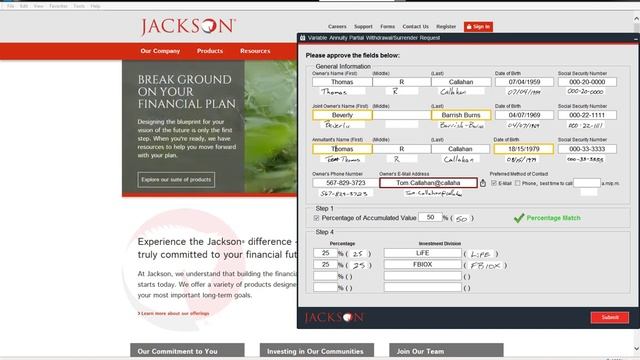Click joint owner's empty middle name field
Viewport: 640px width, 360px height.
pos(401,115)
